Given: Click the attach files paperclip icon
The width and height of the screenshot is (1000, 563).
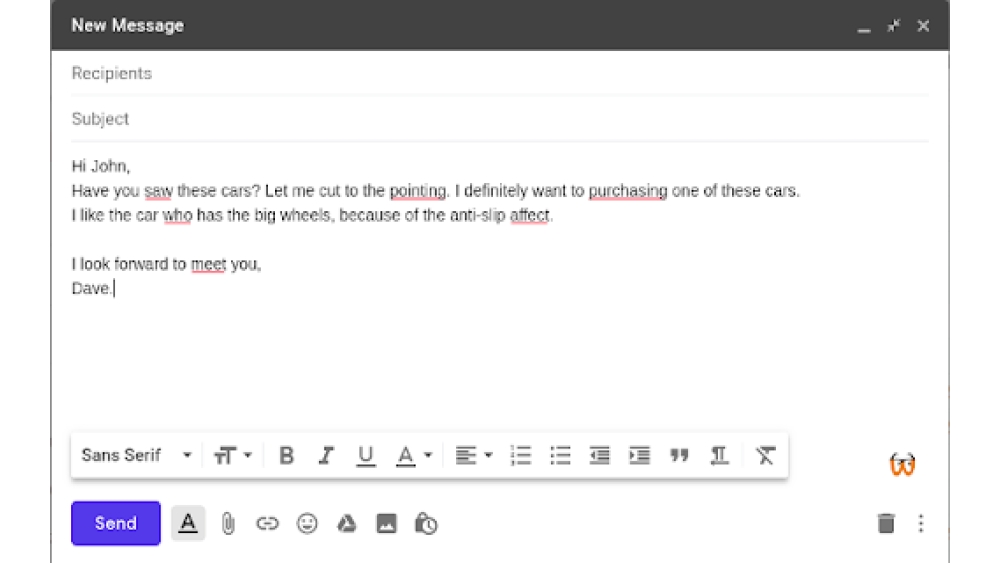Looking at the screenshot, I should click(x=228, y=523).
